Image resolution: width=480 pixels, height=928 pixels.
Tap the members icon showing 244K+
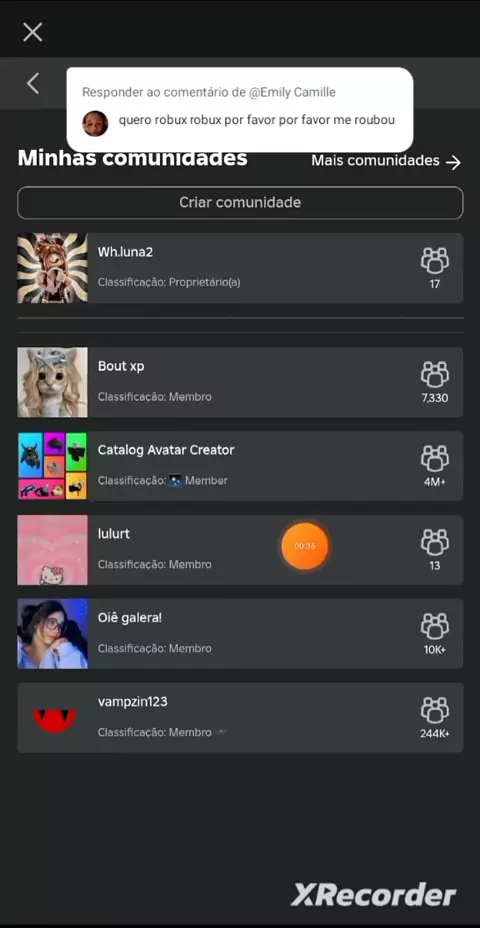click(x=435, y=710)
